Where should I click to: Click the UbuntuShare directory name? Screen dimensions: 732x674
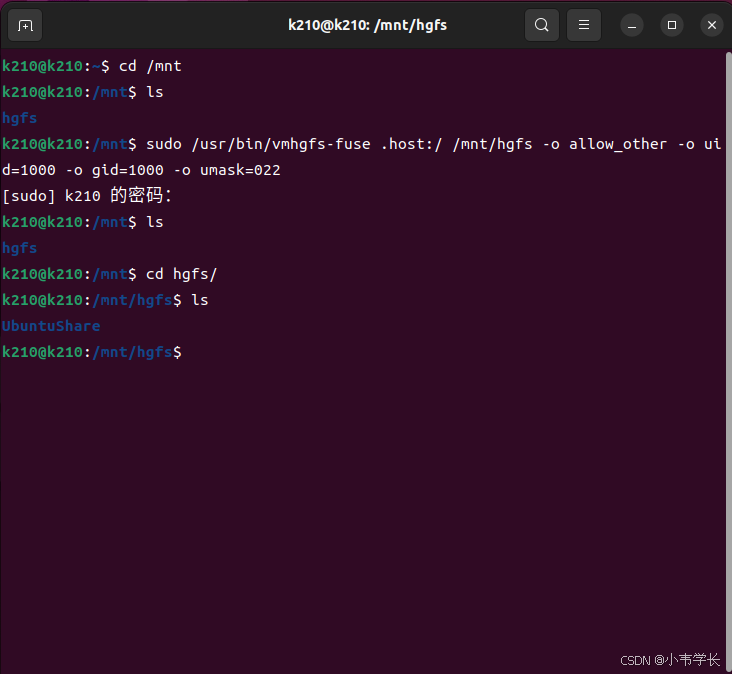coord(51,326)
